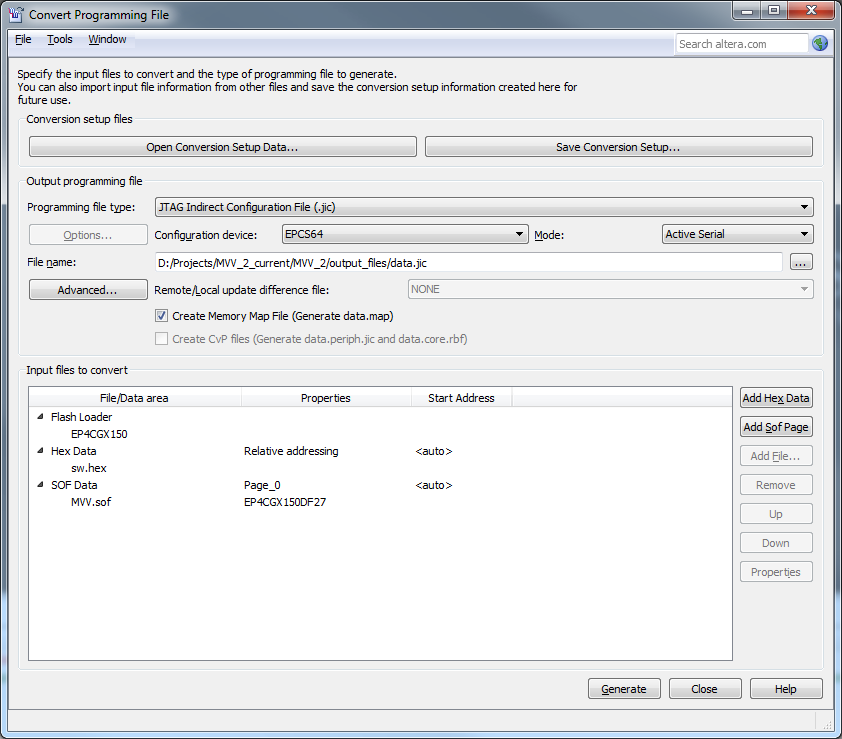This screenshot has height=739, width=842.
Task: Select the sw.hex file row
Action: tap(89, 468)
